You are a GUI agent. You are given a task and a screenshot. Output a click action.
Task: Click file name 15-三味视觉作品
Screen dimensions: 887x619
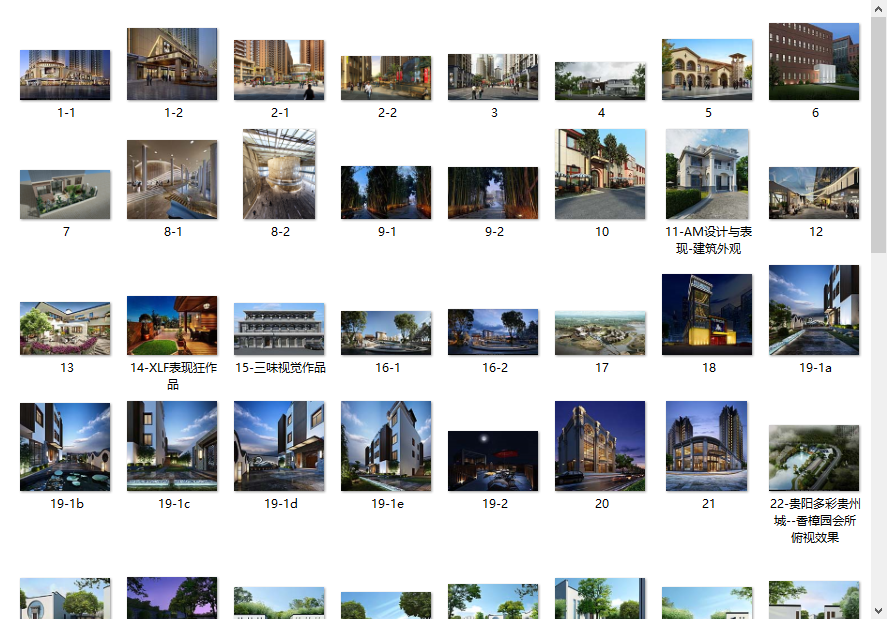(x=280, y=367)
